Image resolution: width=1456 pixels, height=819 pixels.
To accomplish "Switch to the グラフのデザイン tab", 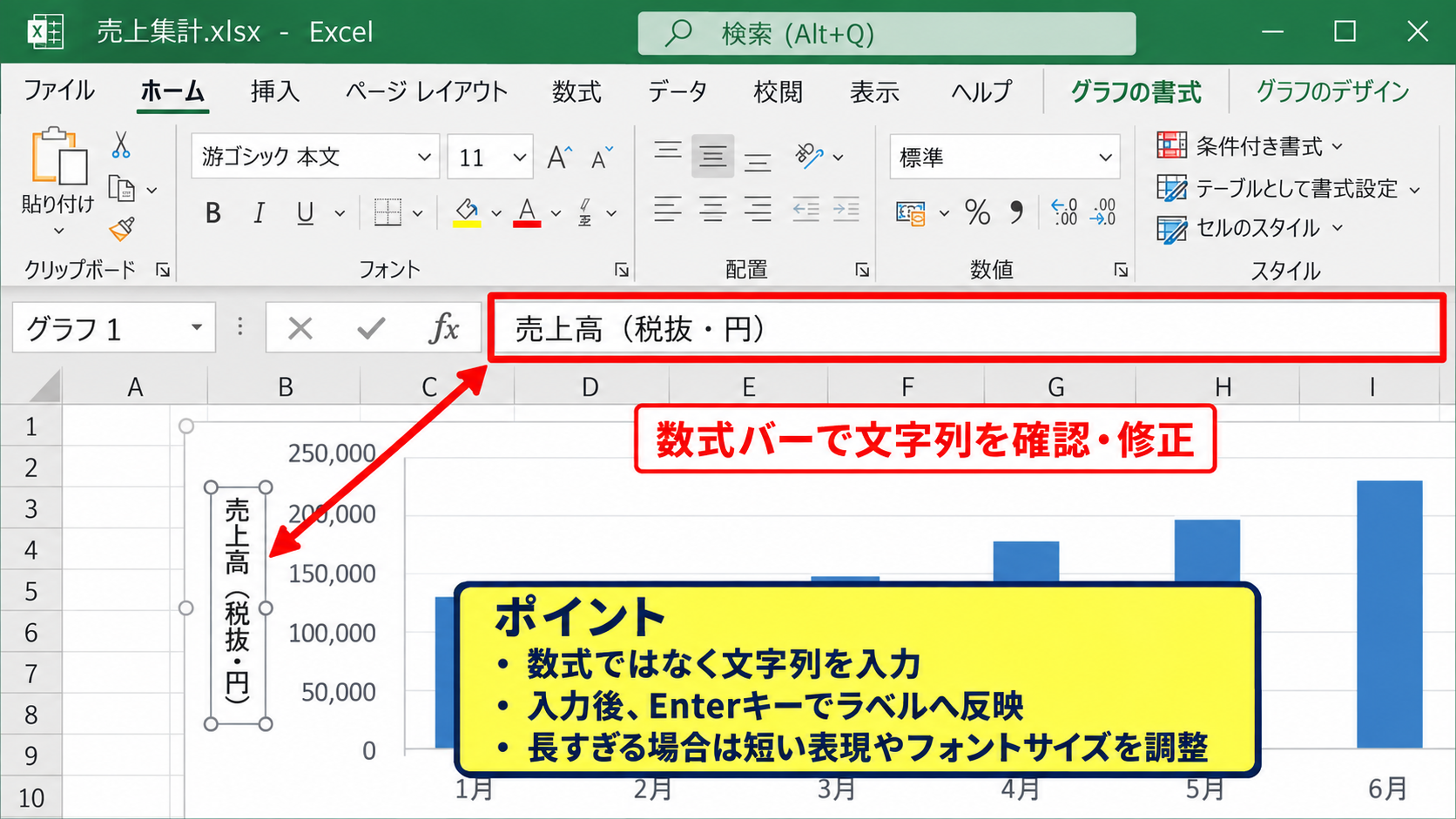I will (x=1332, y=91).
